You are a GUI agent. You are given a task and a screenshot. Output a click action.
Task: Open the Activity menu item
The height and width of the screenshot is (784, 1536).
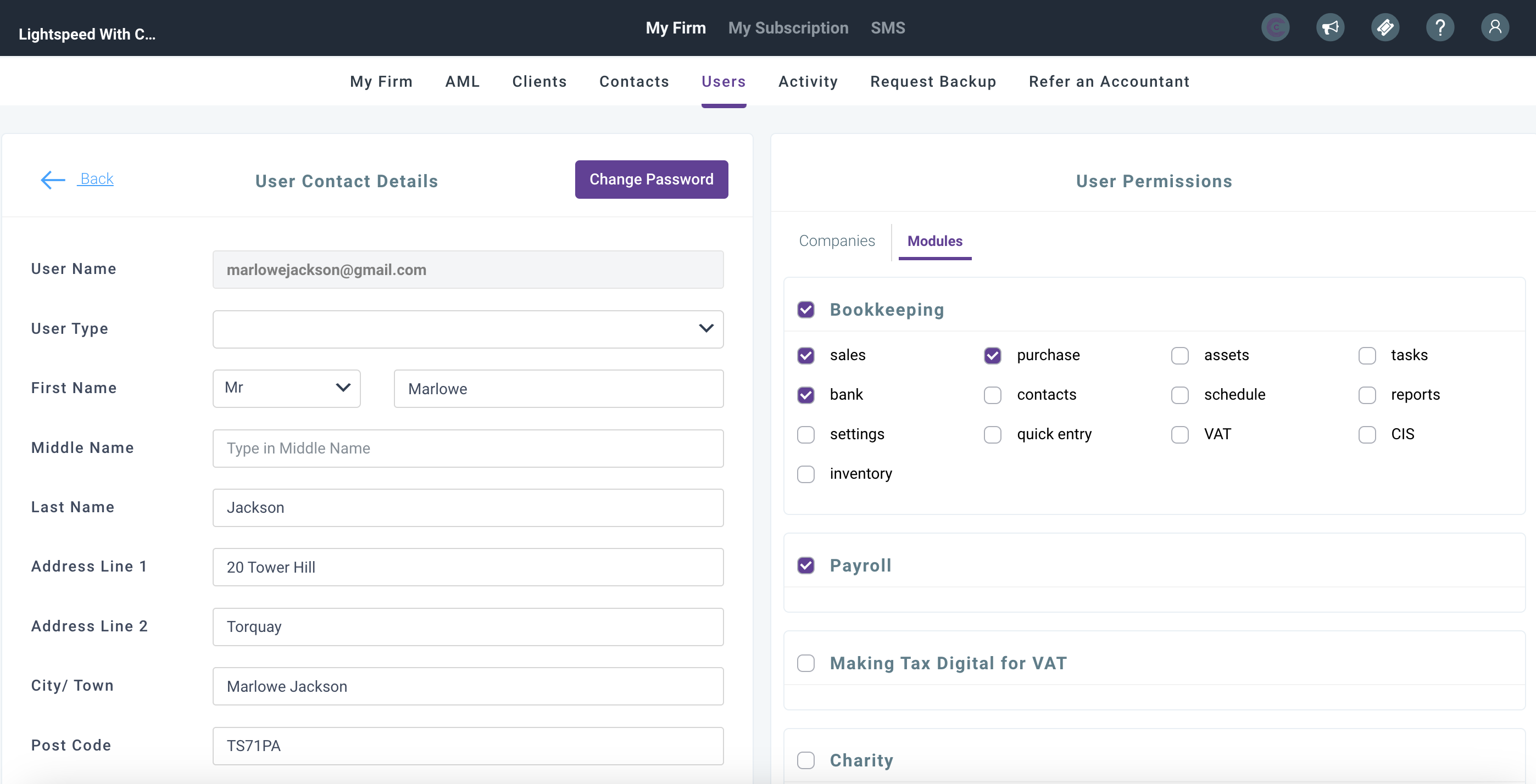tap(808, 82)
